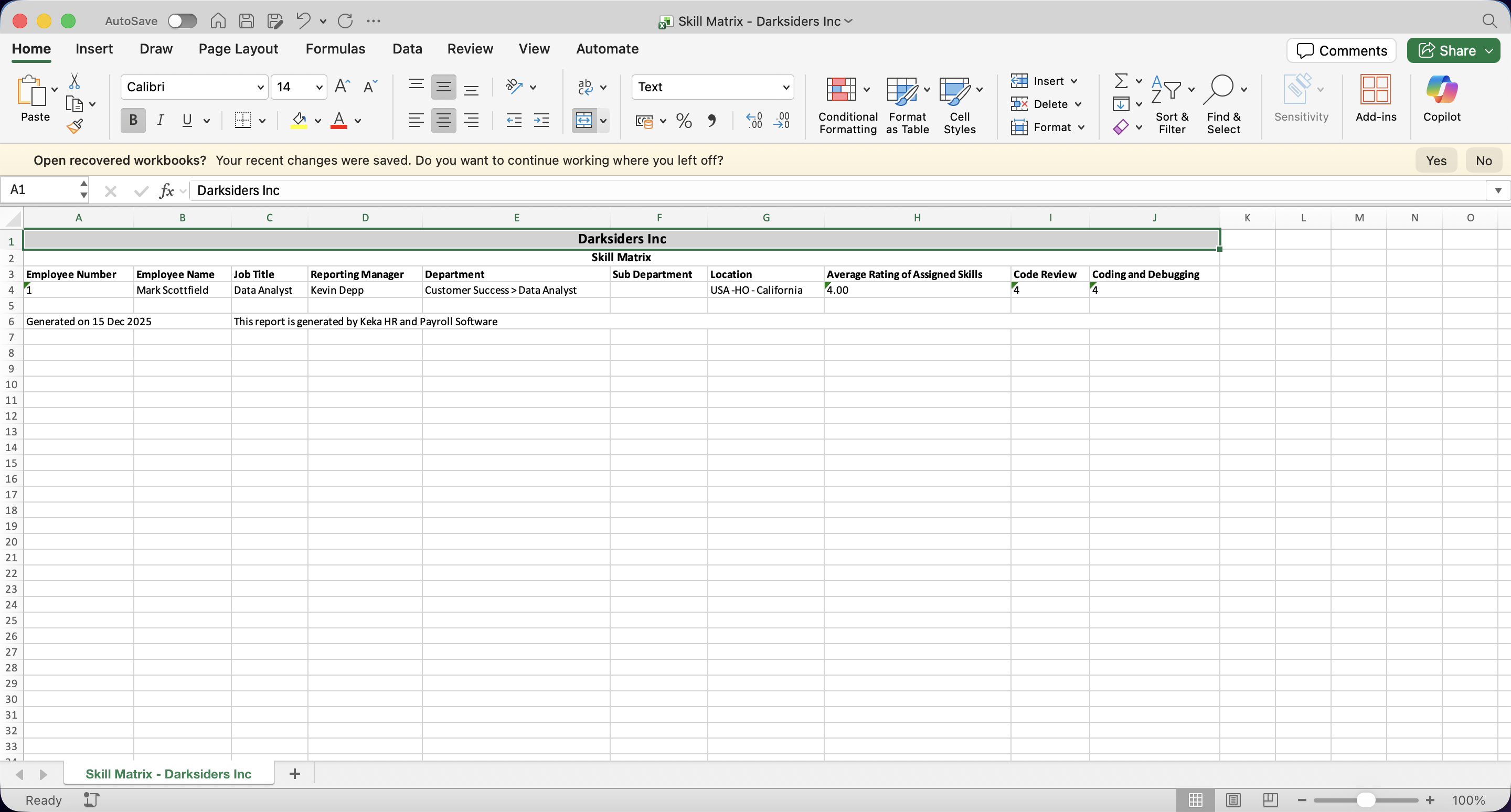Click Yes to open recovered workbooks
1511x812 pixels.
pos(1435,161)
